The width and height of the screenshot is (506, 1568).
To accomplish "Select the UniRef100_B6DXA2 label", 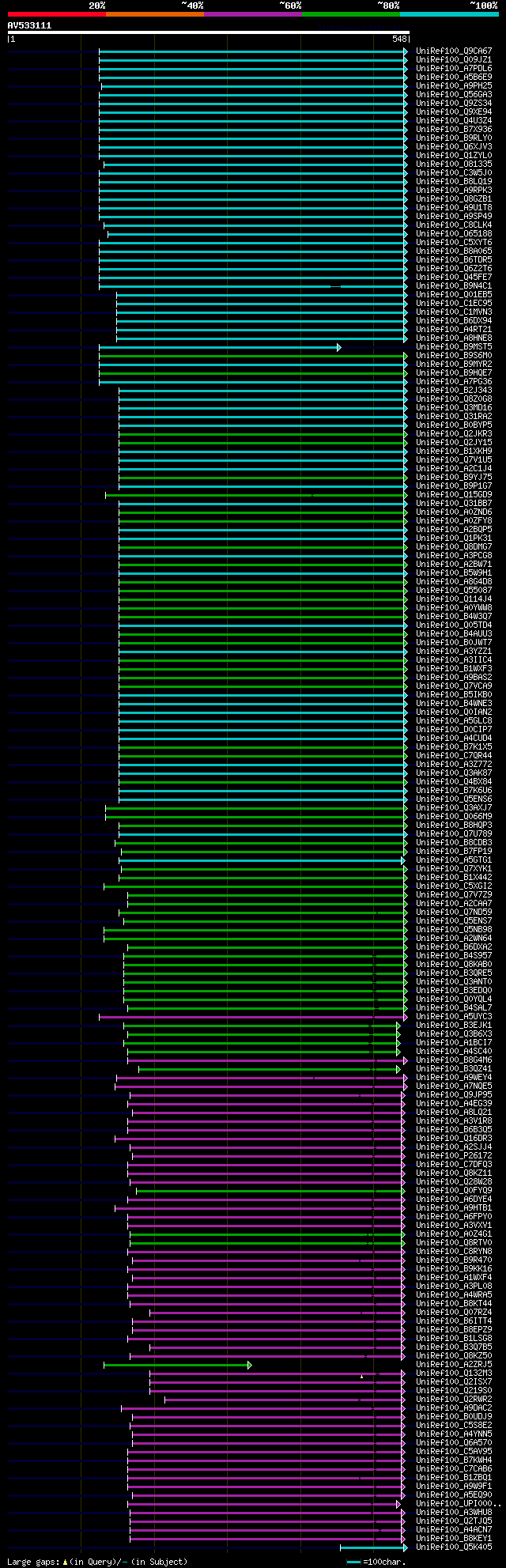I will coord(454,947).
